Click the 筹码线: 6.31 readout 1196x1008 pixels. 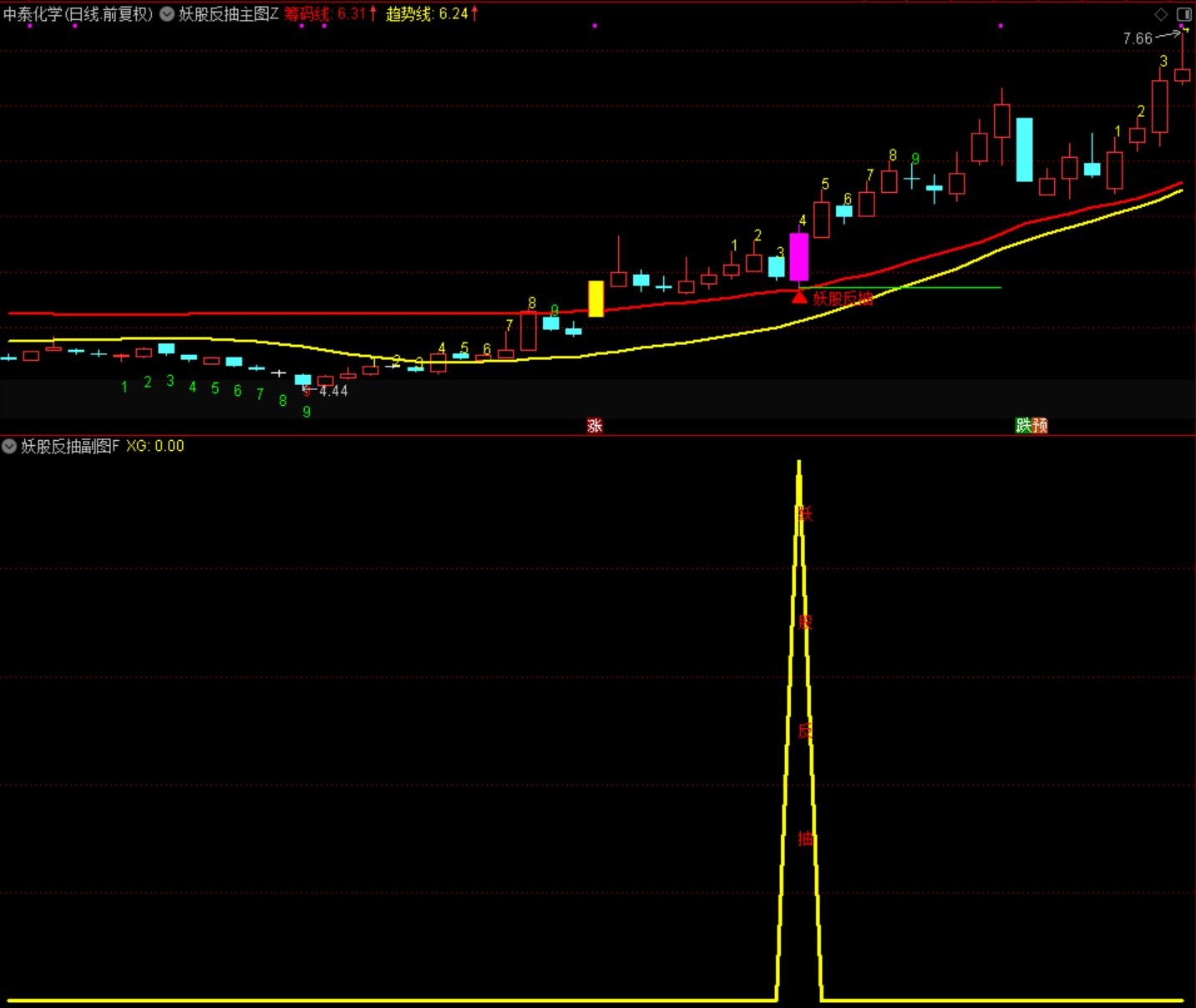[x=331, y=14]
